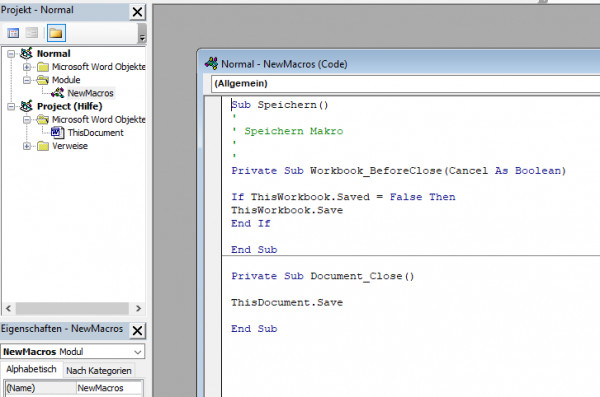Click the Workbook_BeforeClose procedure line

398,171
